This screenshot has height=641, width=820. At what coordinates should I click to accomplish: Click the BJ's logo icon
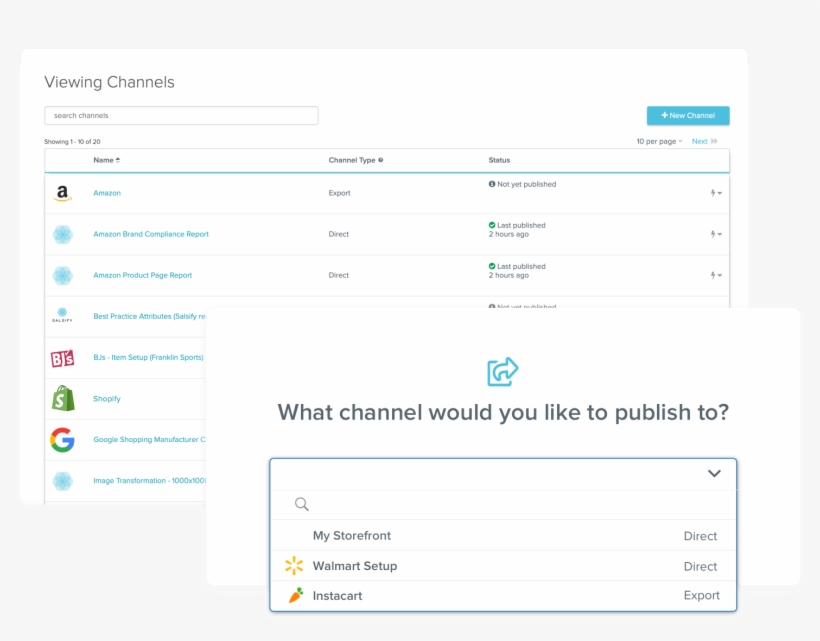[x=63, y=357]
